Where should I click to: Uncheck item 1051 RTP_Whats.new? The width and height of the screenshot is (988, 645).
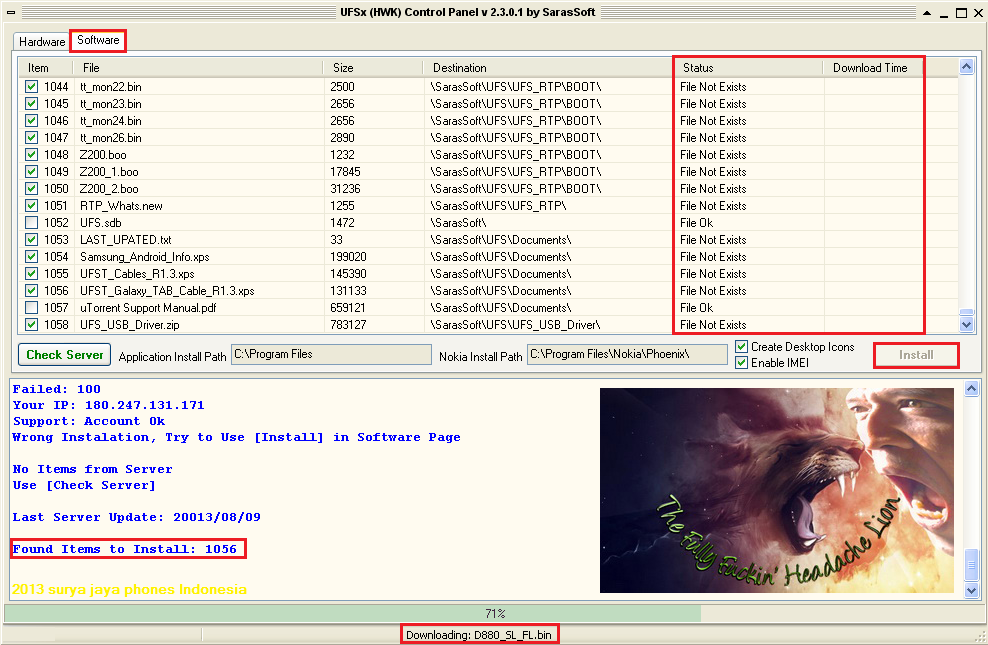pos(32,205)
